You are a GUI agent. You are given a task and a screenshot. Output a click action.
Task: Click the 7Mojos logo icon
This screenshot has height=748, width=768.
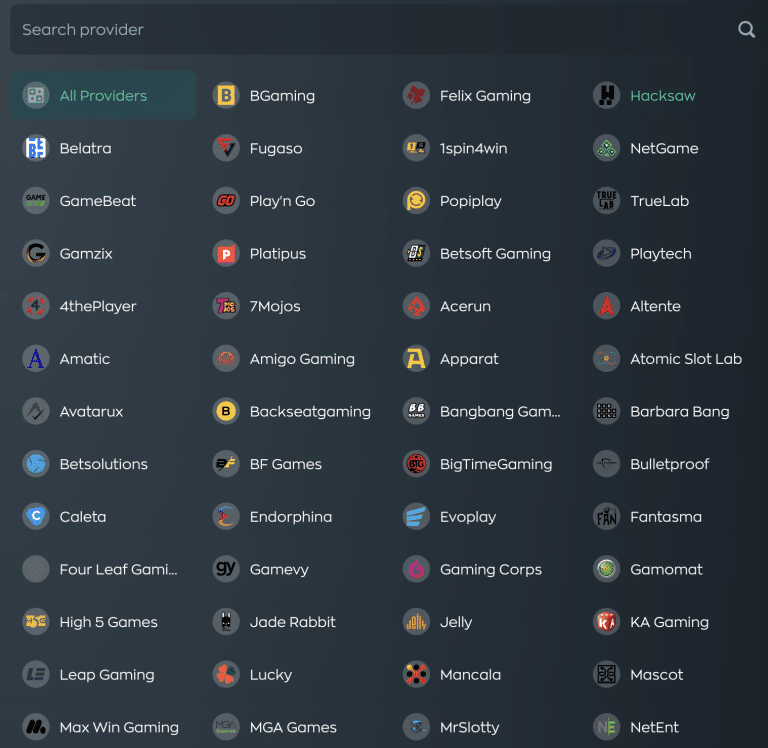pyautogui.click(x=226, y=306)
